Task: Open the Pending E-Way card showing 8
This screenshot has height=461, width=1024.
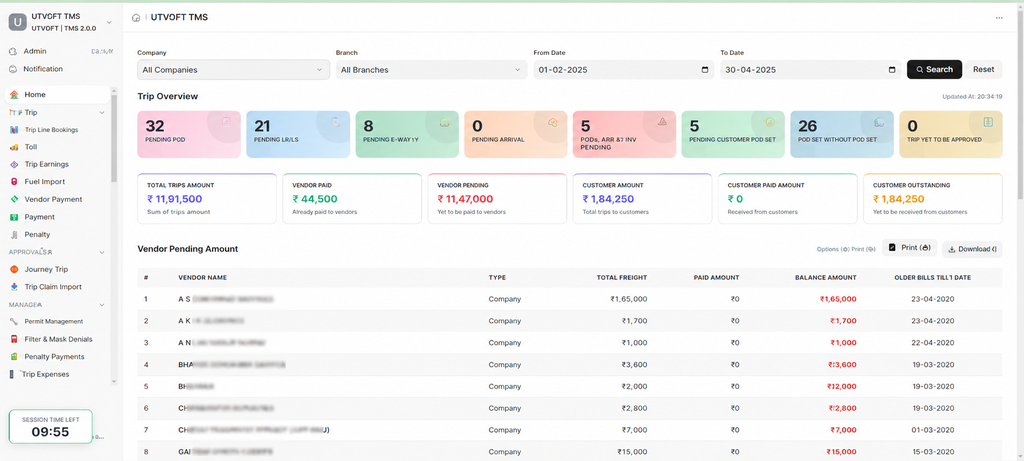Action: [407, 134]
